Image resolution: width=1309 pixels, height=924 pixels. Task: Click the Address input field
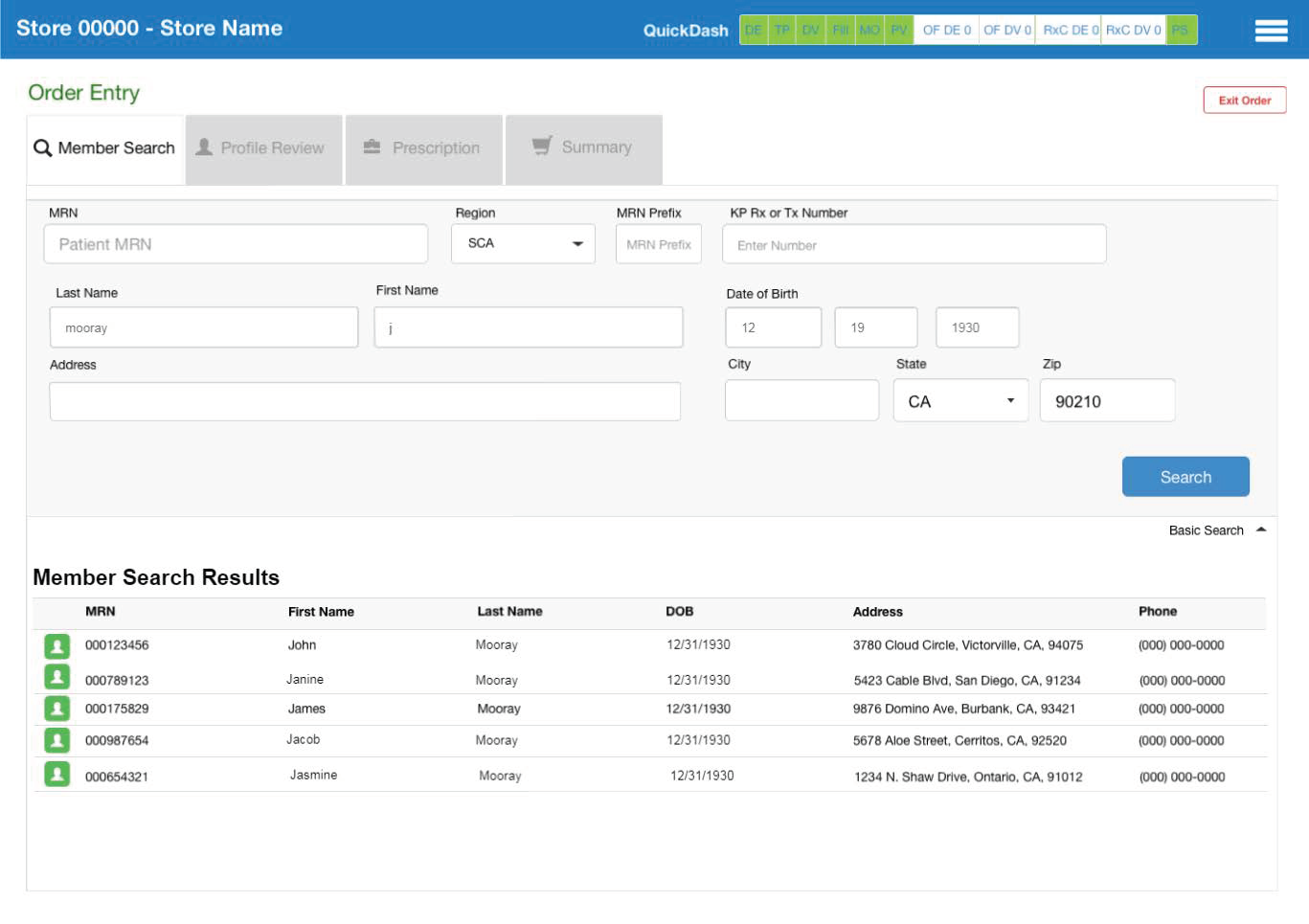click(x=365, y=401)
